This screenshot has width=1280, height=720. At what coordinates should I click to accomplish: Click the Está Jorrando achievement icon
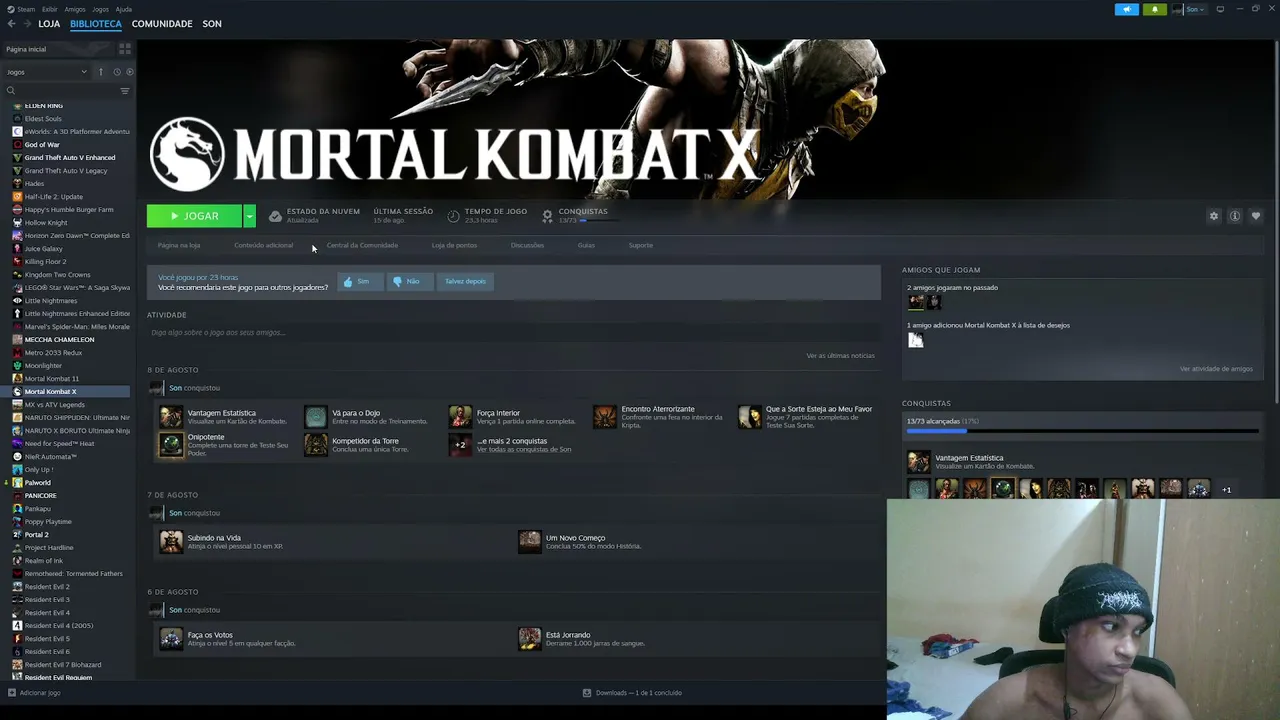(530, 638)
